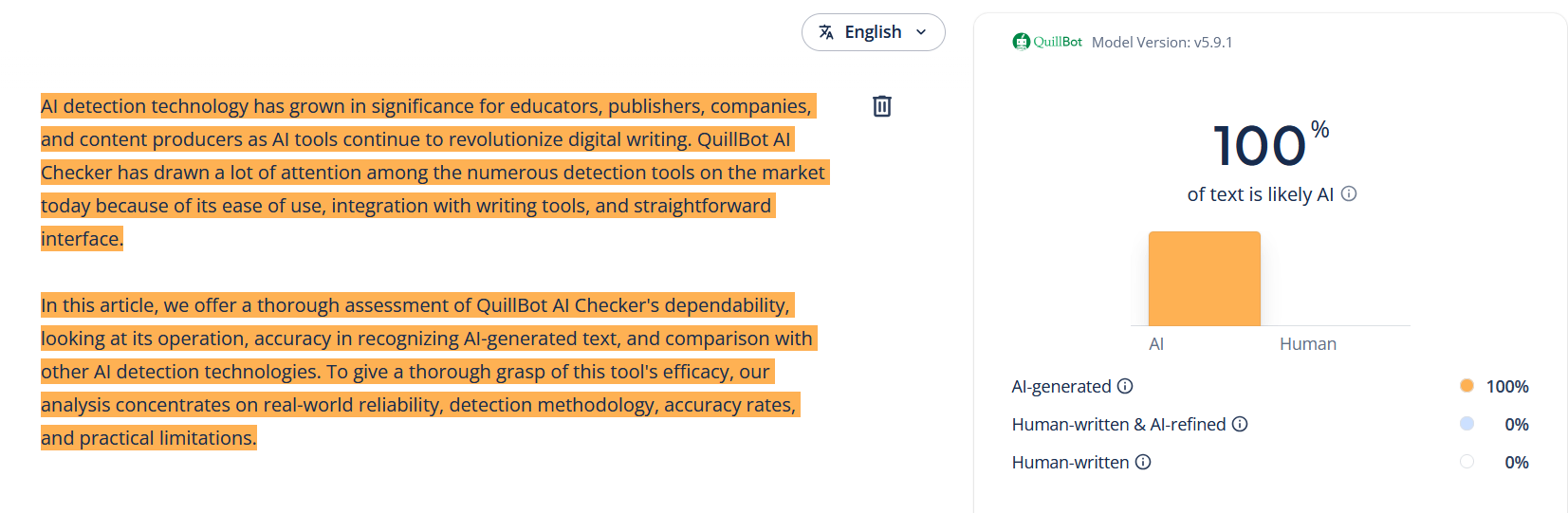
Task: Click the orange AI bar in chart
Action: pyautogui.click(x=1205, y=279)
